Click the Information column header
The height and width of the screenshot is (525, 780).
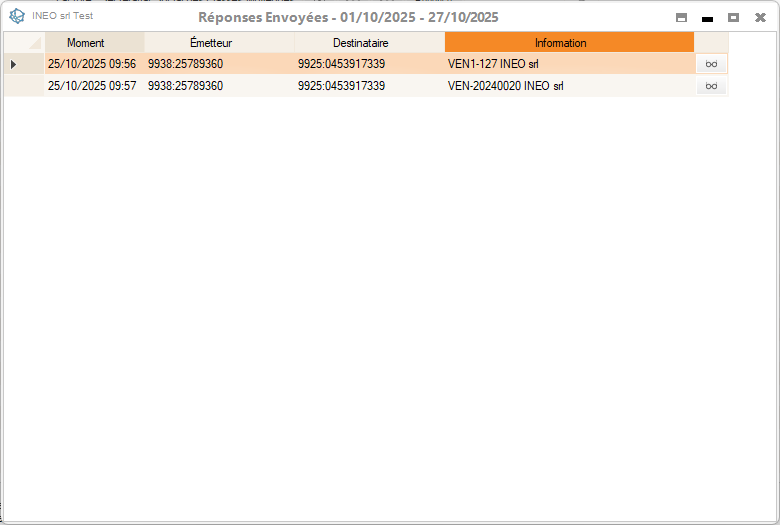[x=560, y=43]
